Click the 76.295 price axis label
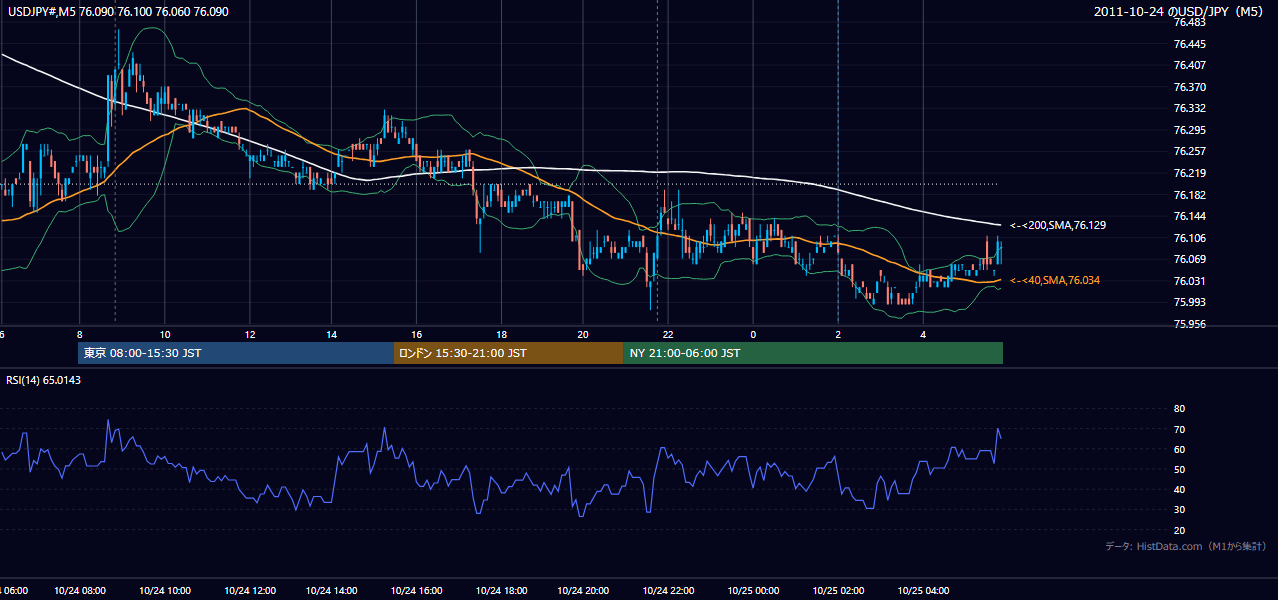 [1188, 130]
